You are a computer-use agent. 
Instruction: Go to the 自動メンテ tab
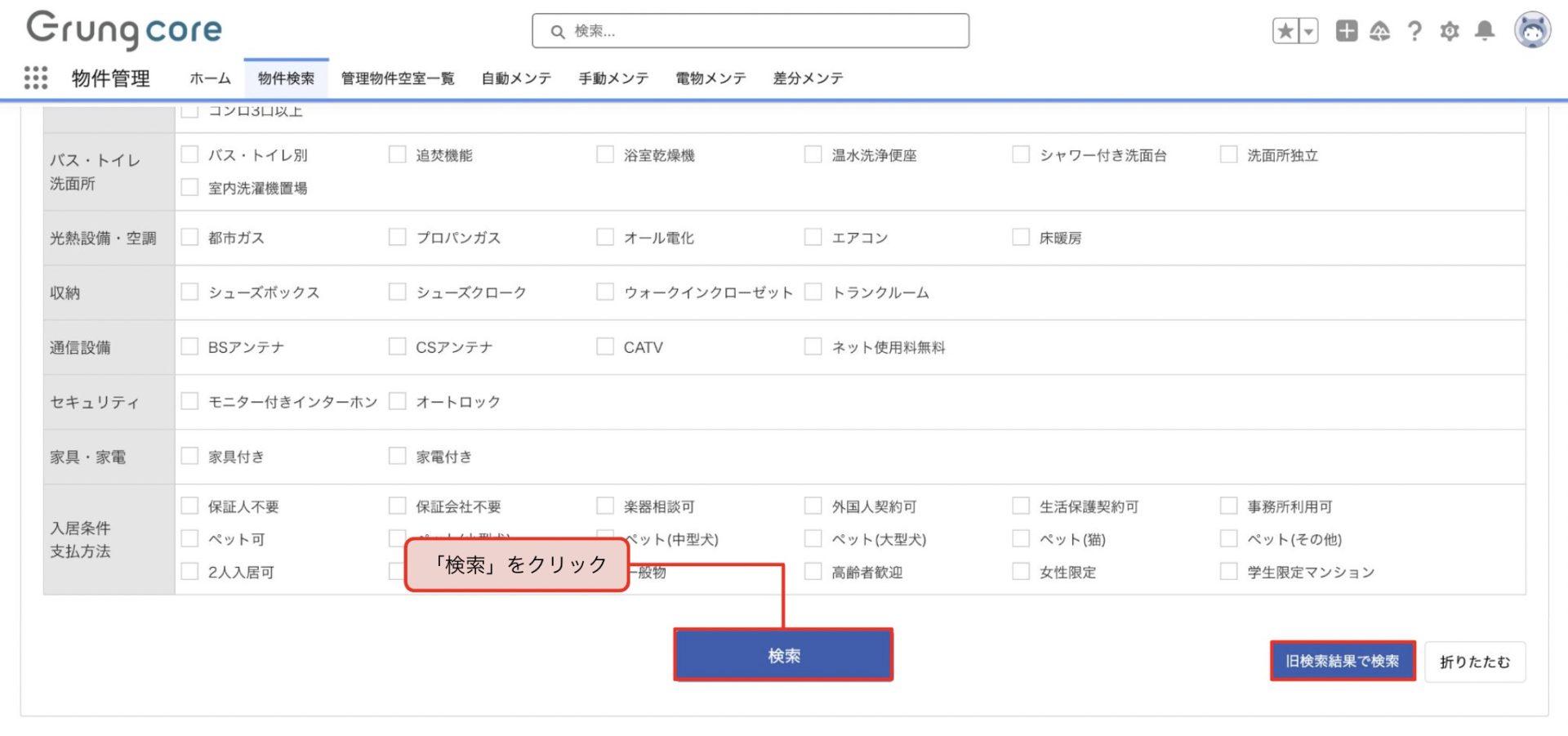516,78
